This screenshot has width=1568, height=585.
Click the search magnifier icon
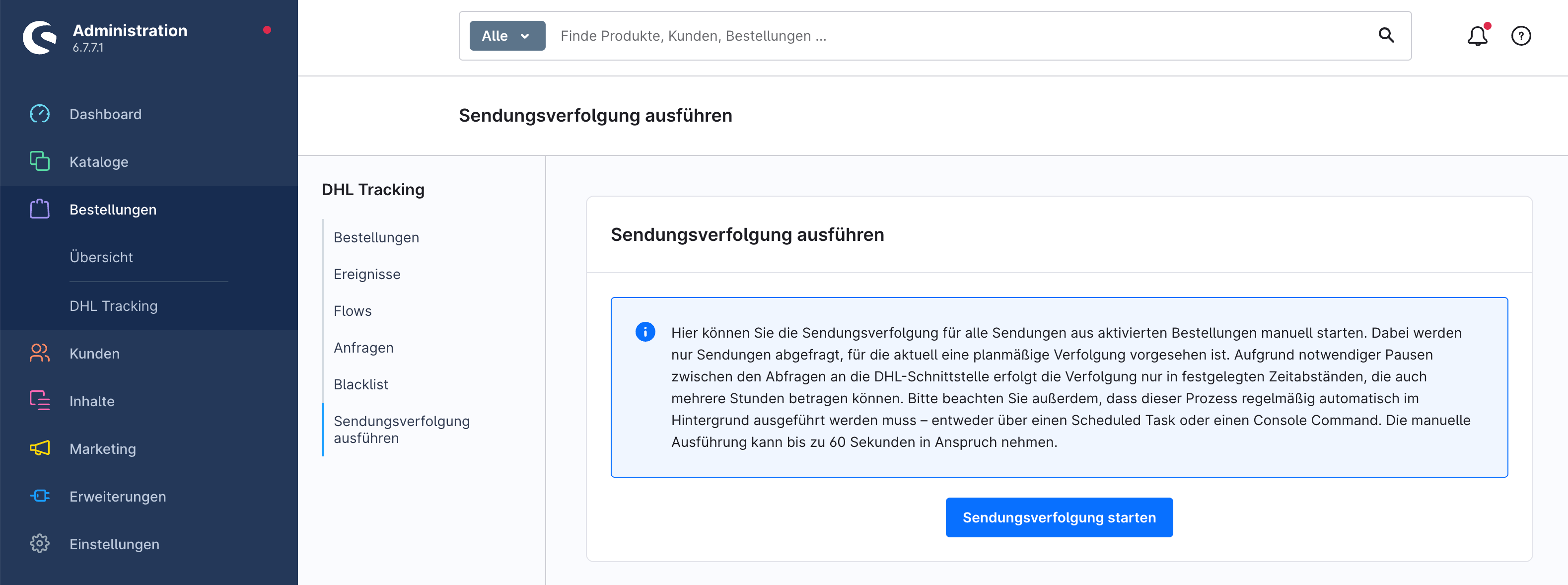pyautogui.click(x=1386, y=35)
